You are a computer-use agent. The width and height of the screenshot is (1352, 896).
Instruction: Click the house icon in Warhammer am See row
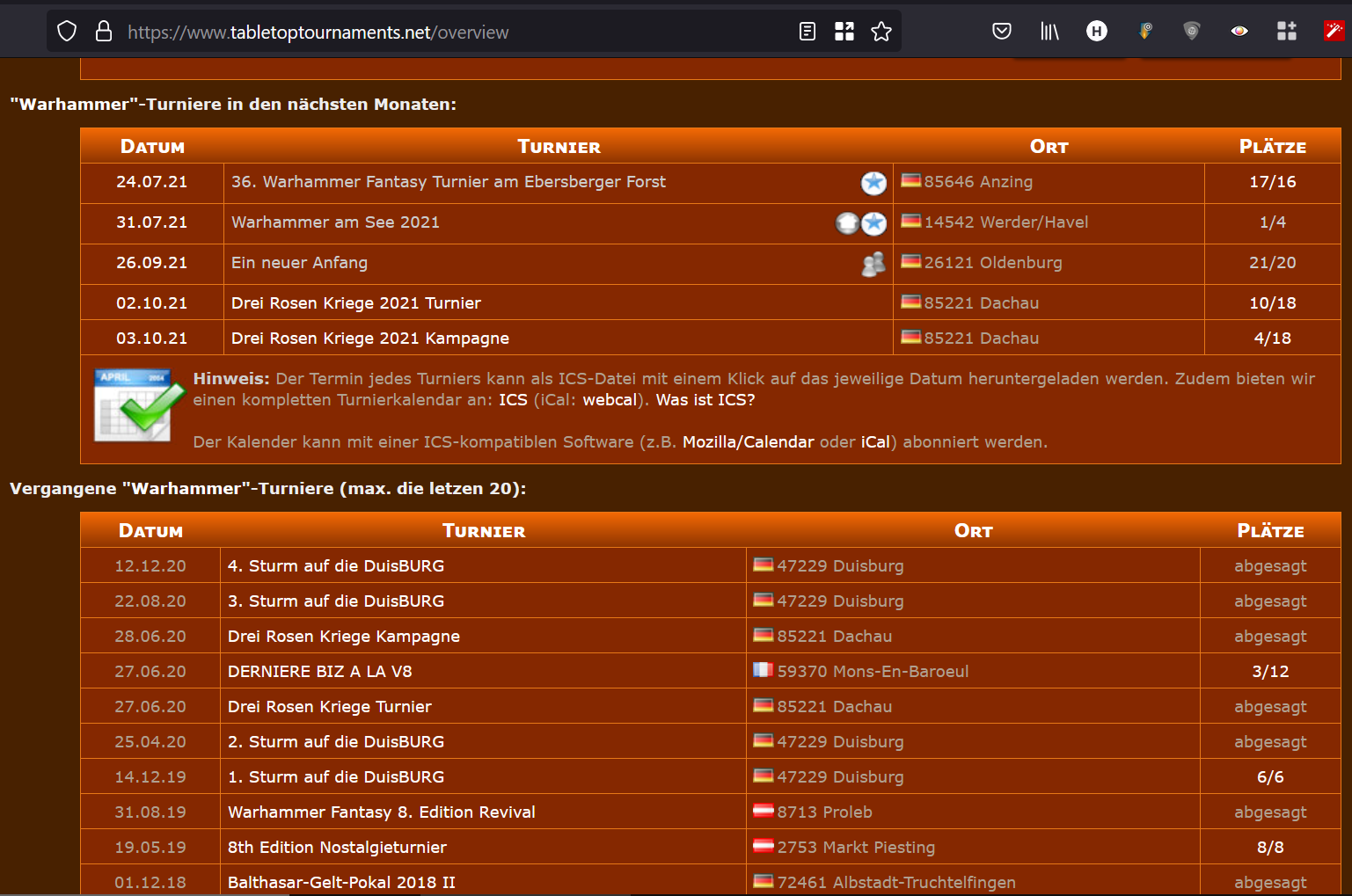click(846, 223)
